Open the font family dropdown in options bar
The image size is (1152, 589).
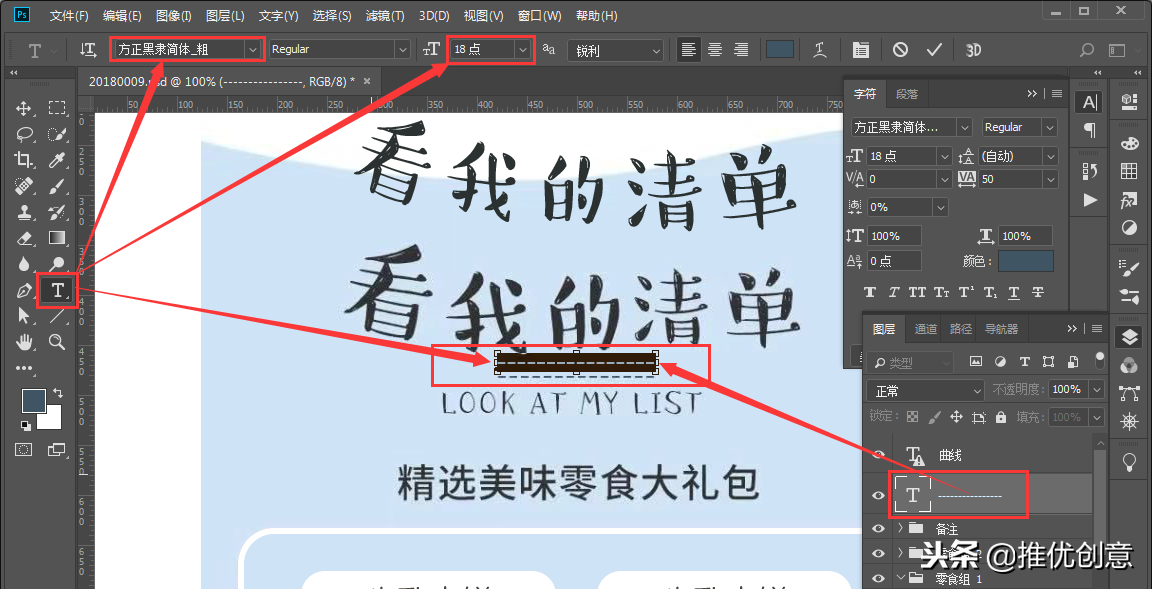click(x=253, y=49)
